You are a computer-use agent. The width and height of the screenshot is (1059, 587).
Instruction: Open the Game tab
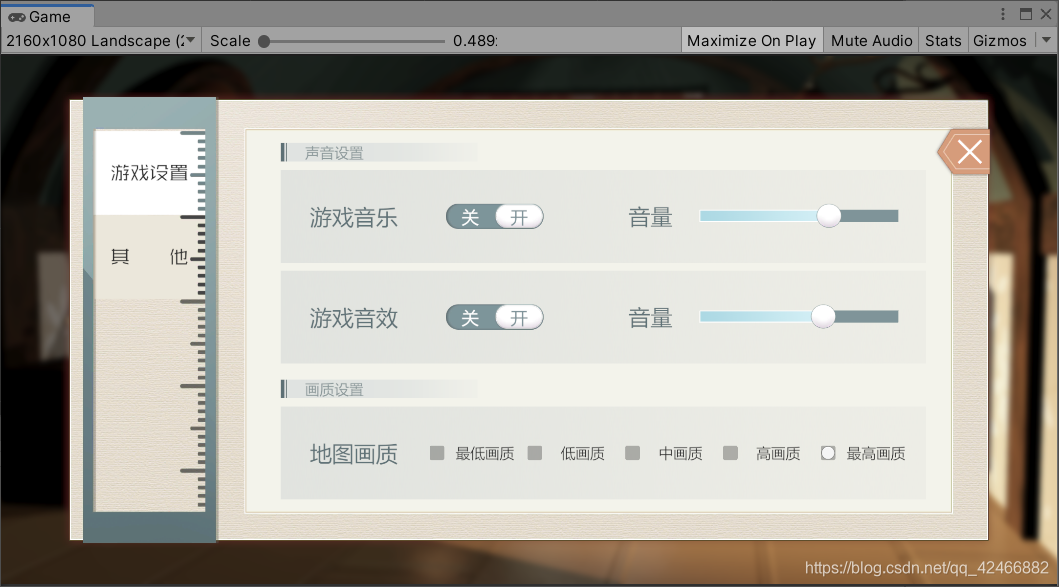pyautogui.click(x=47, y=16)
